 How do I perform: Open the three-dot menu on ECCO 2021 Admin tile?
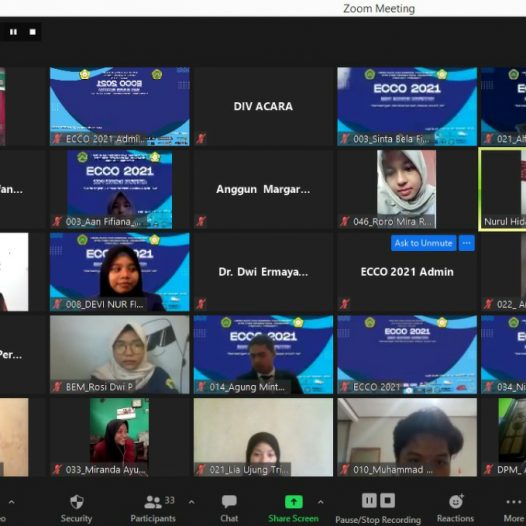click(467, 243)
